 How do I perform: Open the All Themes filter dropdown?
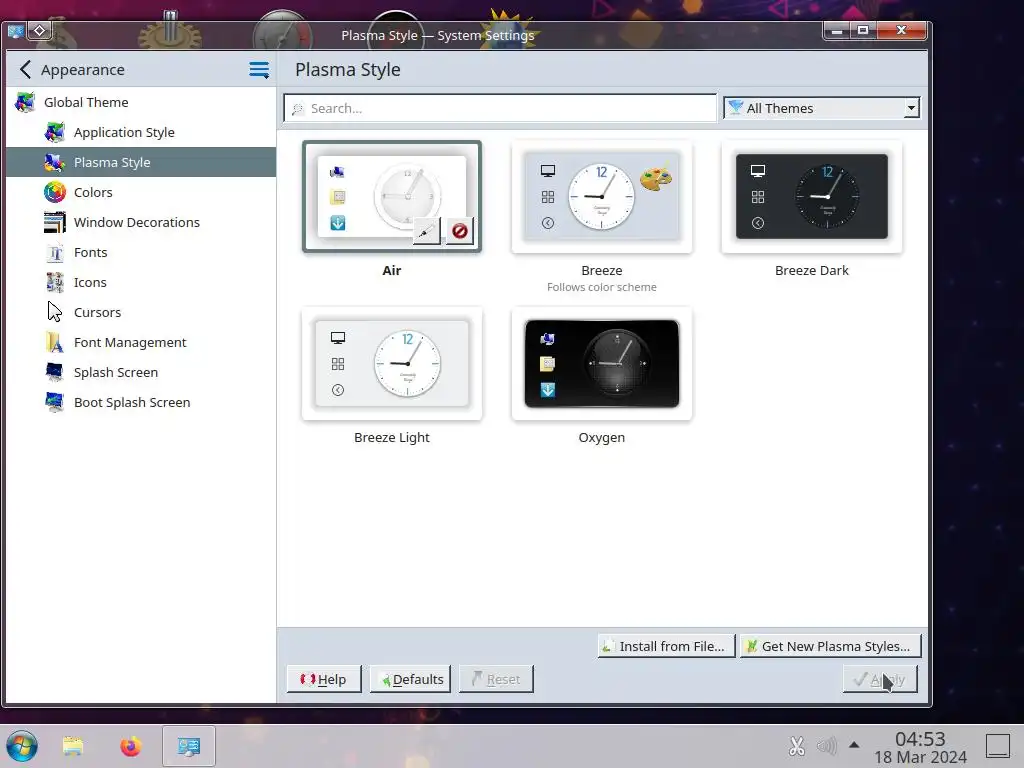click(x=822, y=108)
